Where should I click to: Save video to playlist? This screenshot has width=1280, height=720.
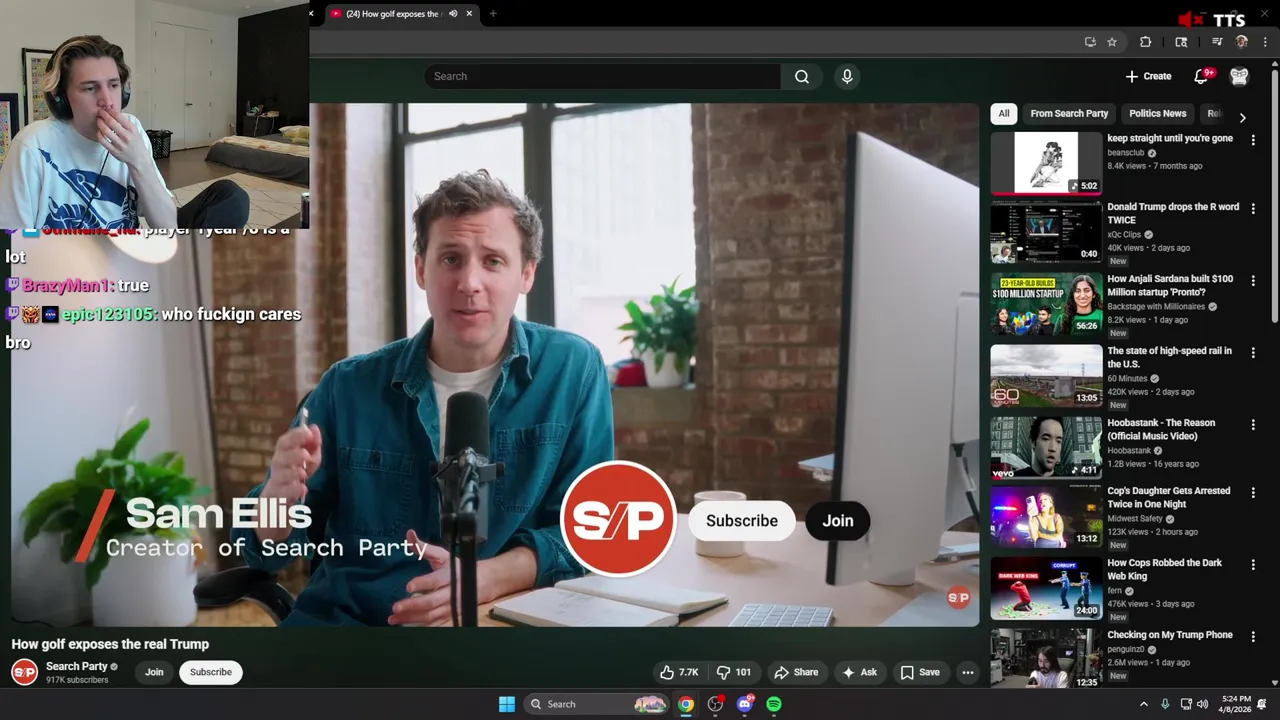pos(920,672)
